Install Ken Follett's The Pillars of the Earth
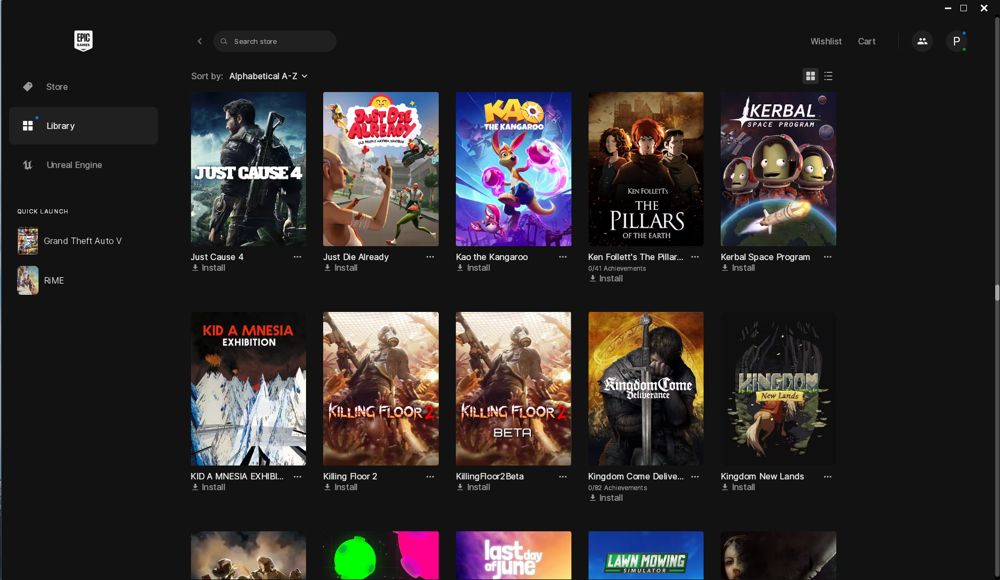This screenshot has height=580, width=1000. (x=606, y=279)
